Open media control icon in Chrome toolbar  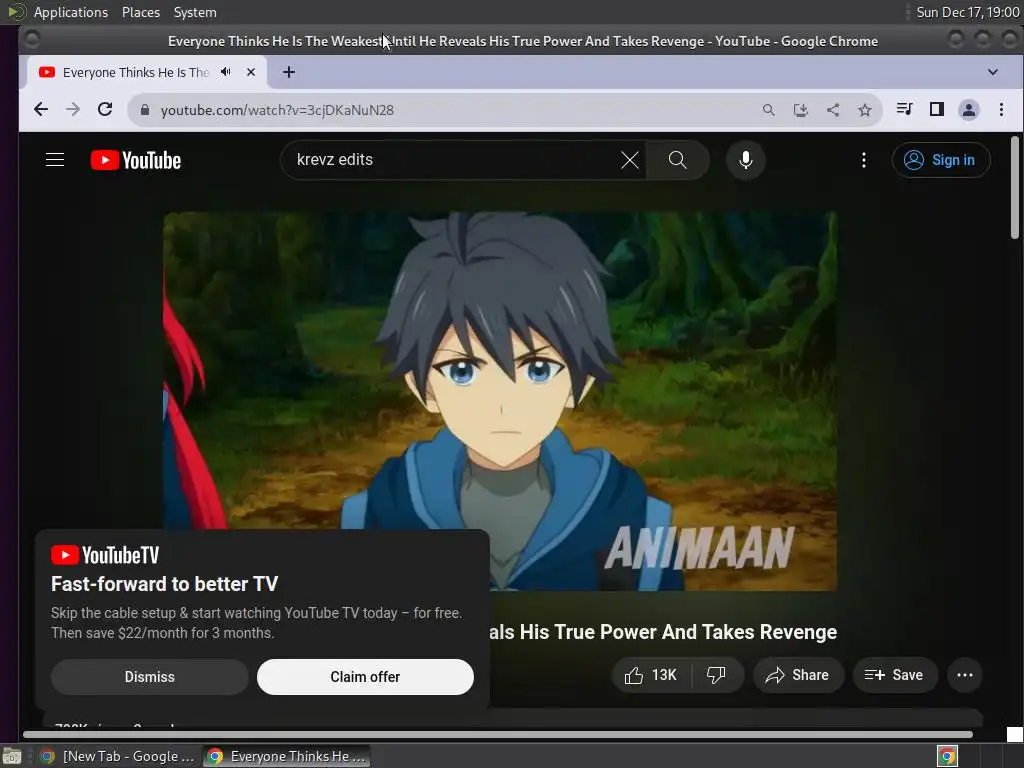904,109
